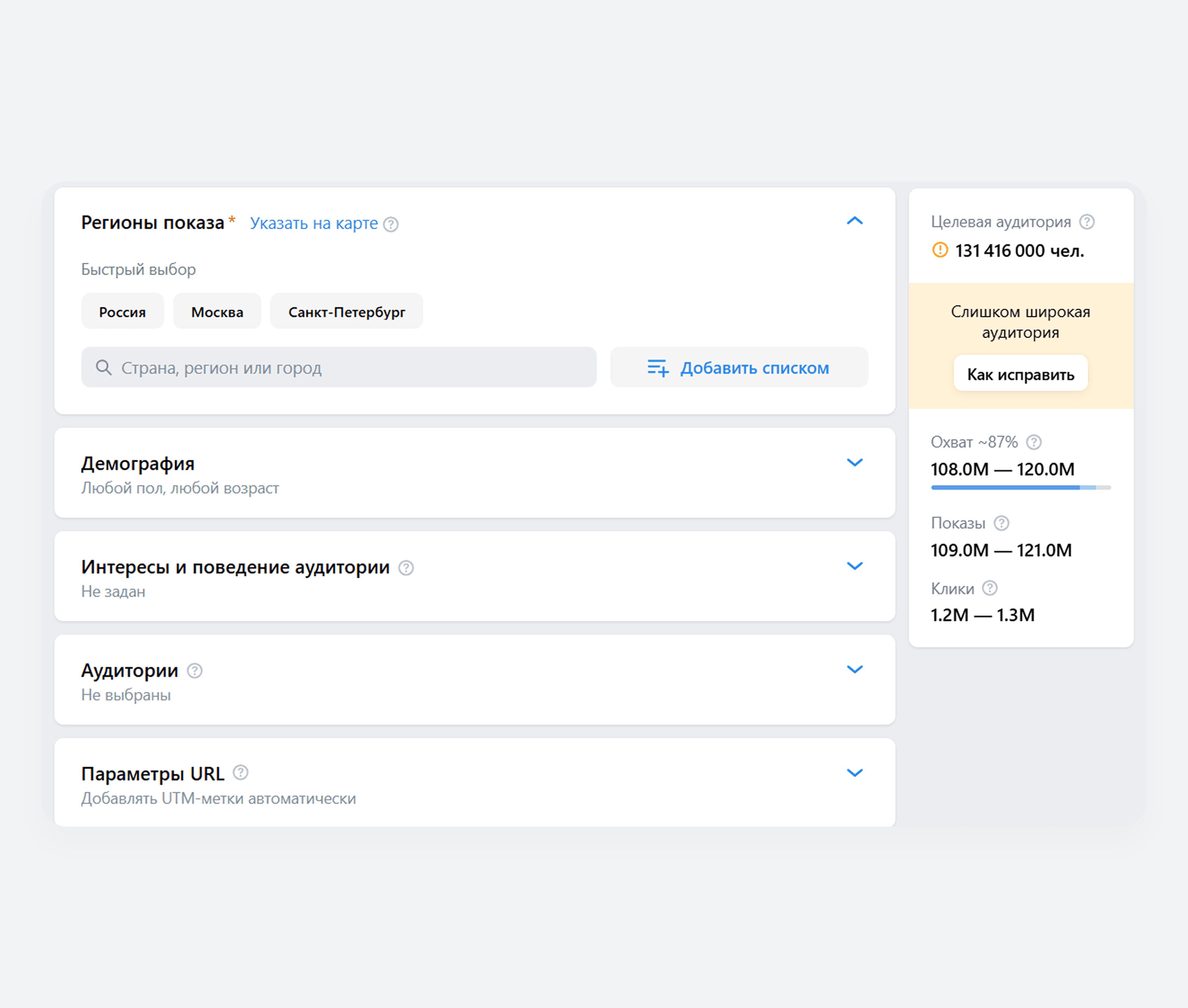Click help icon beside Целевая аудитория

click(1086, 222)
